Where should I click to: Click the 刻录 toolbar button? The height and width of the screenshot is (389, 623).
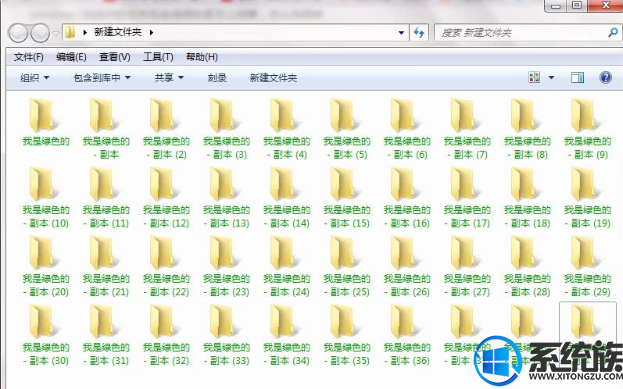217,78
